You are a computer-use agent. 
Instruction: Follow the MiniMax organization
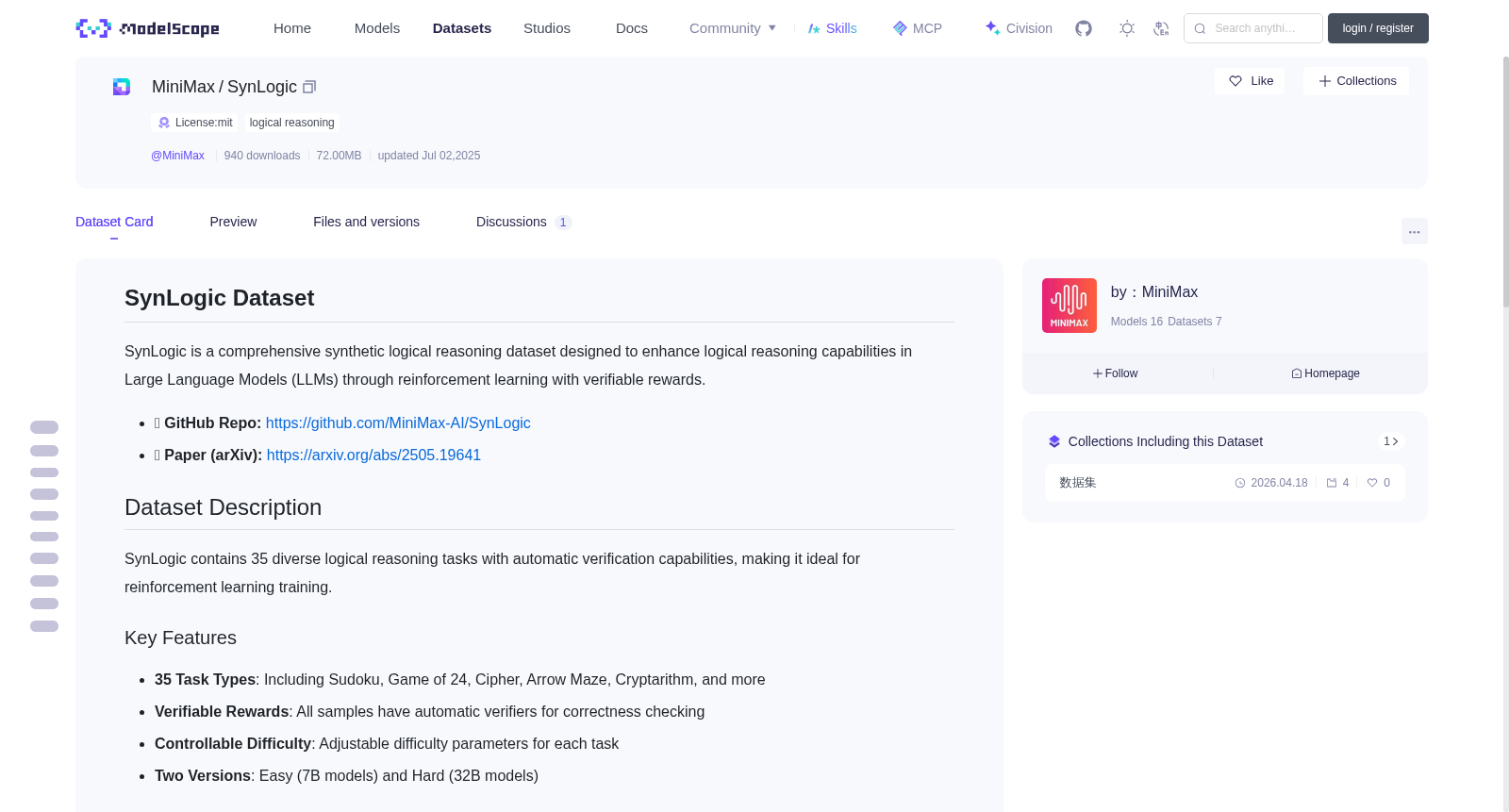point(1116,373)
